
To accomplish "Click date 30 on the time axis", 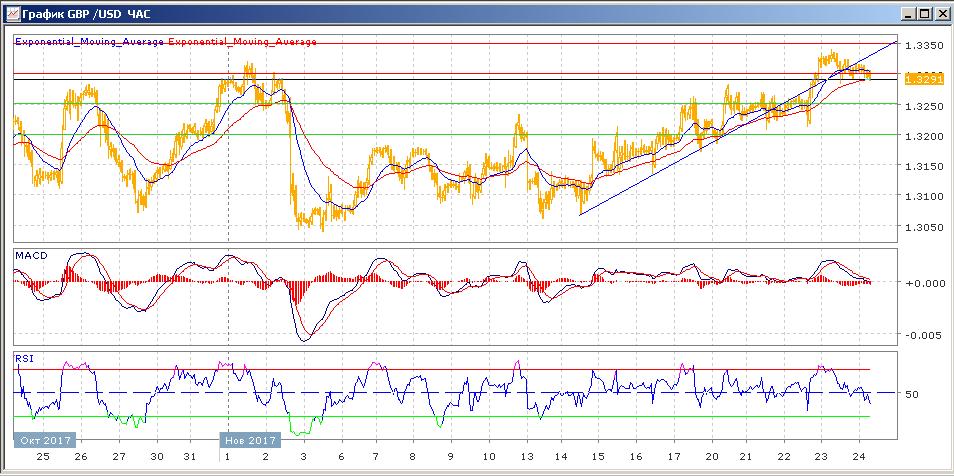I will (157, 457).
